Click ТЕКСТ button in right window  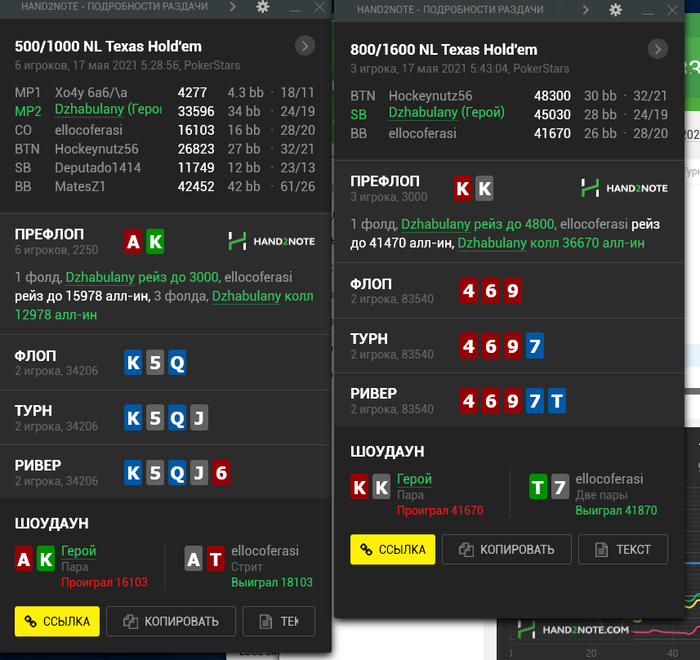[x=623, y=549]
